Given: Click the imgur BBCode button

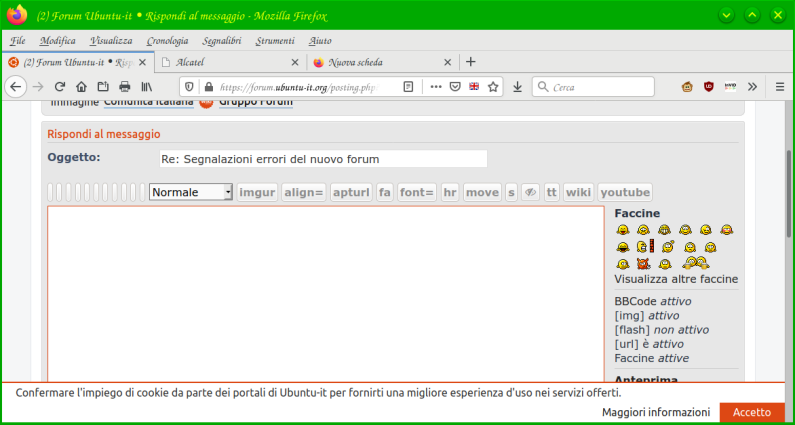Looking at the screenshot, I should click(257, 192).
